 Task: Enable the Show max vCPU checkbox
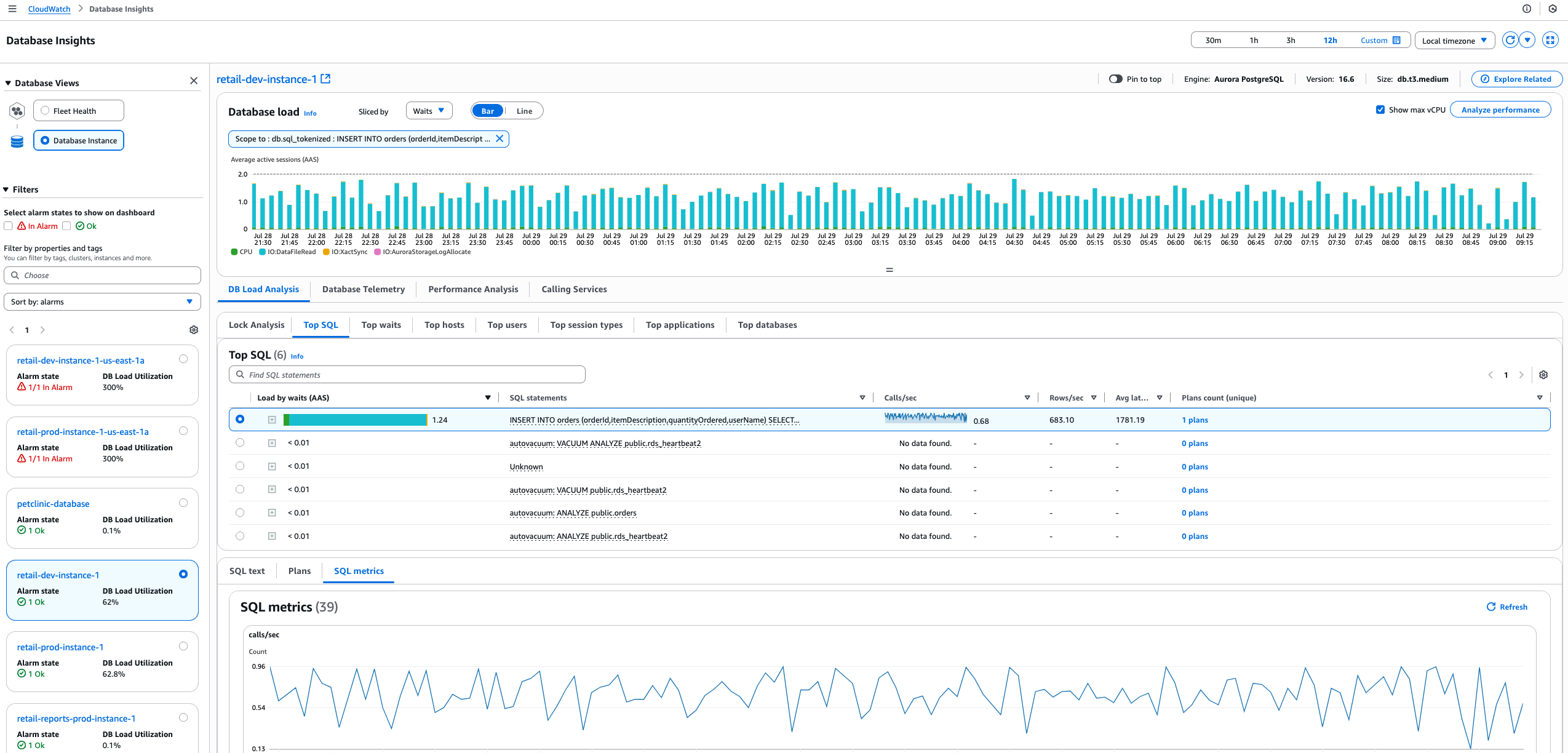(1380, 109)
